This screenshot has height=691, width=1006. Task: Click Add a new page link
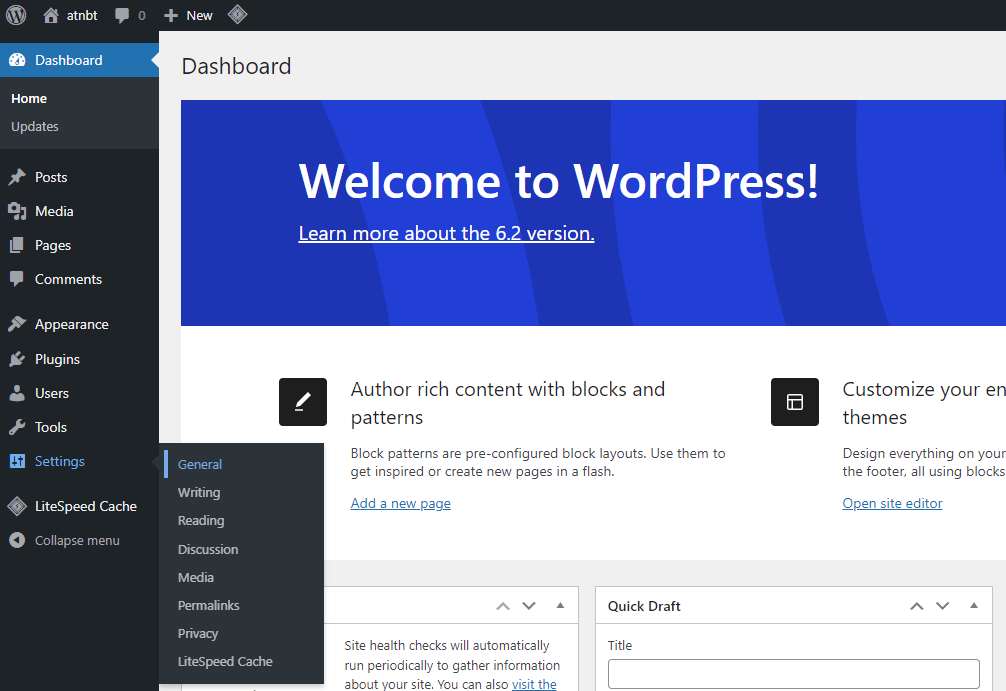(x=400, y=504)
